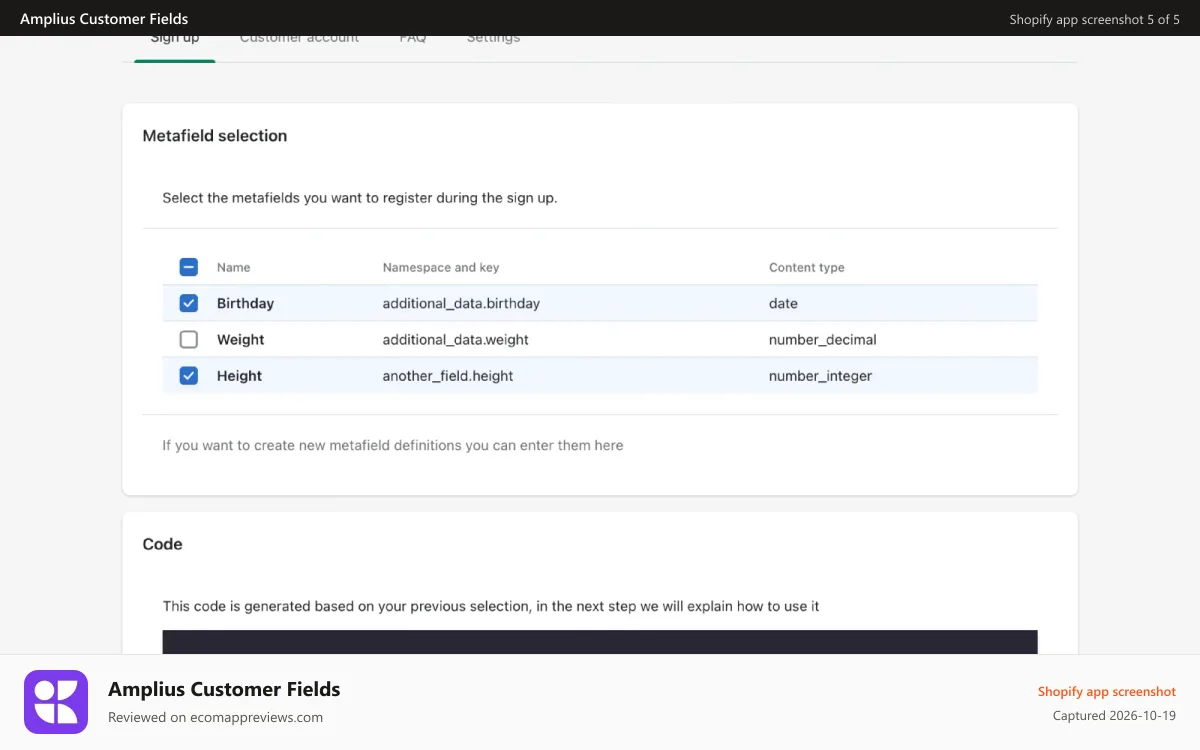This screenshot has width=1200, height=750.
Task: Click the additional_data.birthday namespace cell
Action: pyautogui.click(x=461, y=303)
